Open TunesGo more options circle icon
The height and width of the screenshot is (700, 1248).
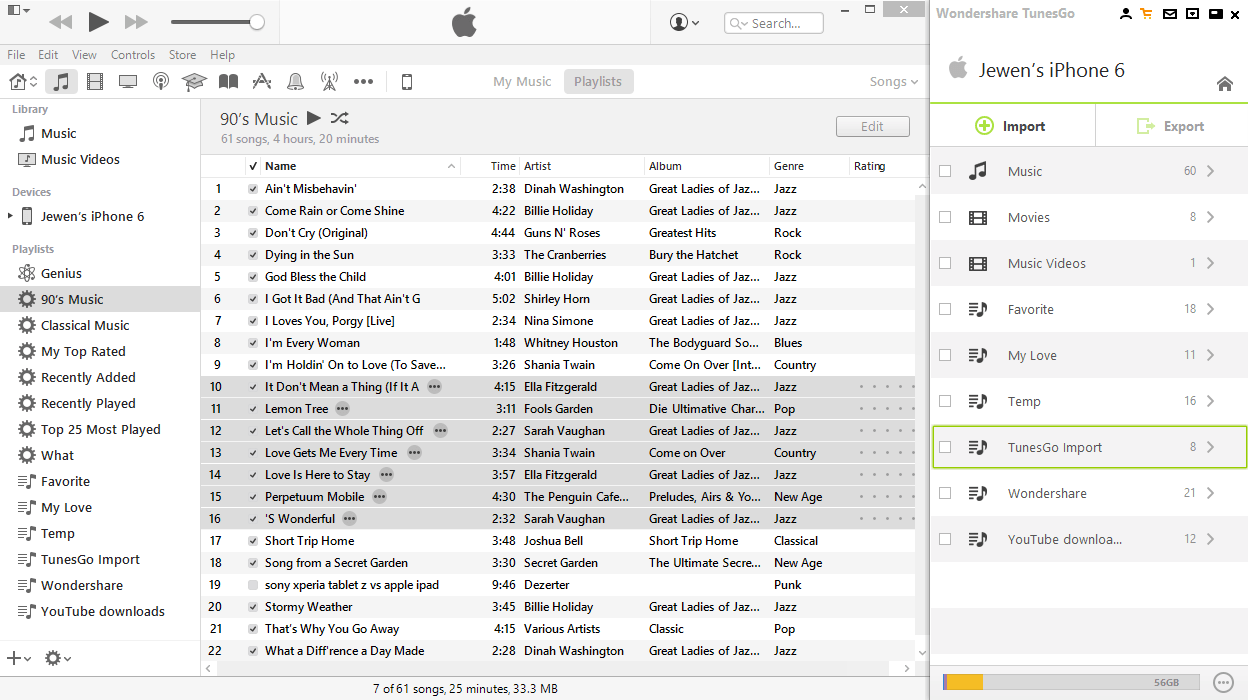coord(1223,682)
